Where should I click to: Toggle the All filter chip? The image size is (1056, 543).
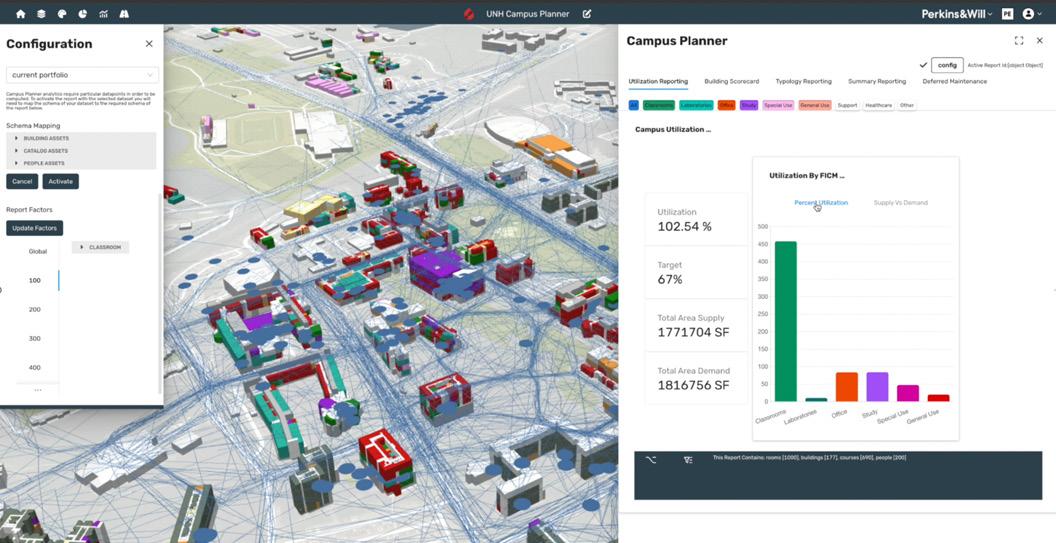[634, 105]
